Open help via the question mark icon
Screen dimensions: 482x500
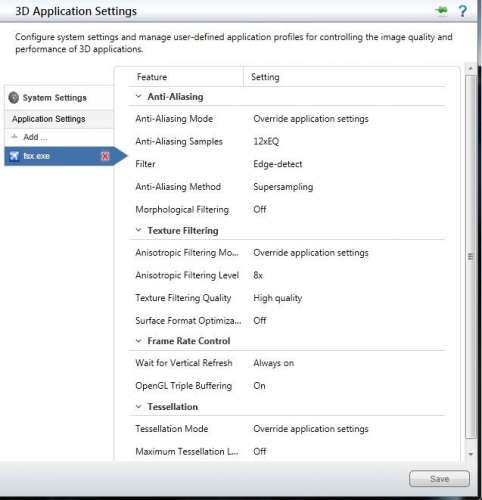[x=463, y=11]
